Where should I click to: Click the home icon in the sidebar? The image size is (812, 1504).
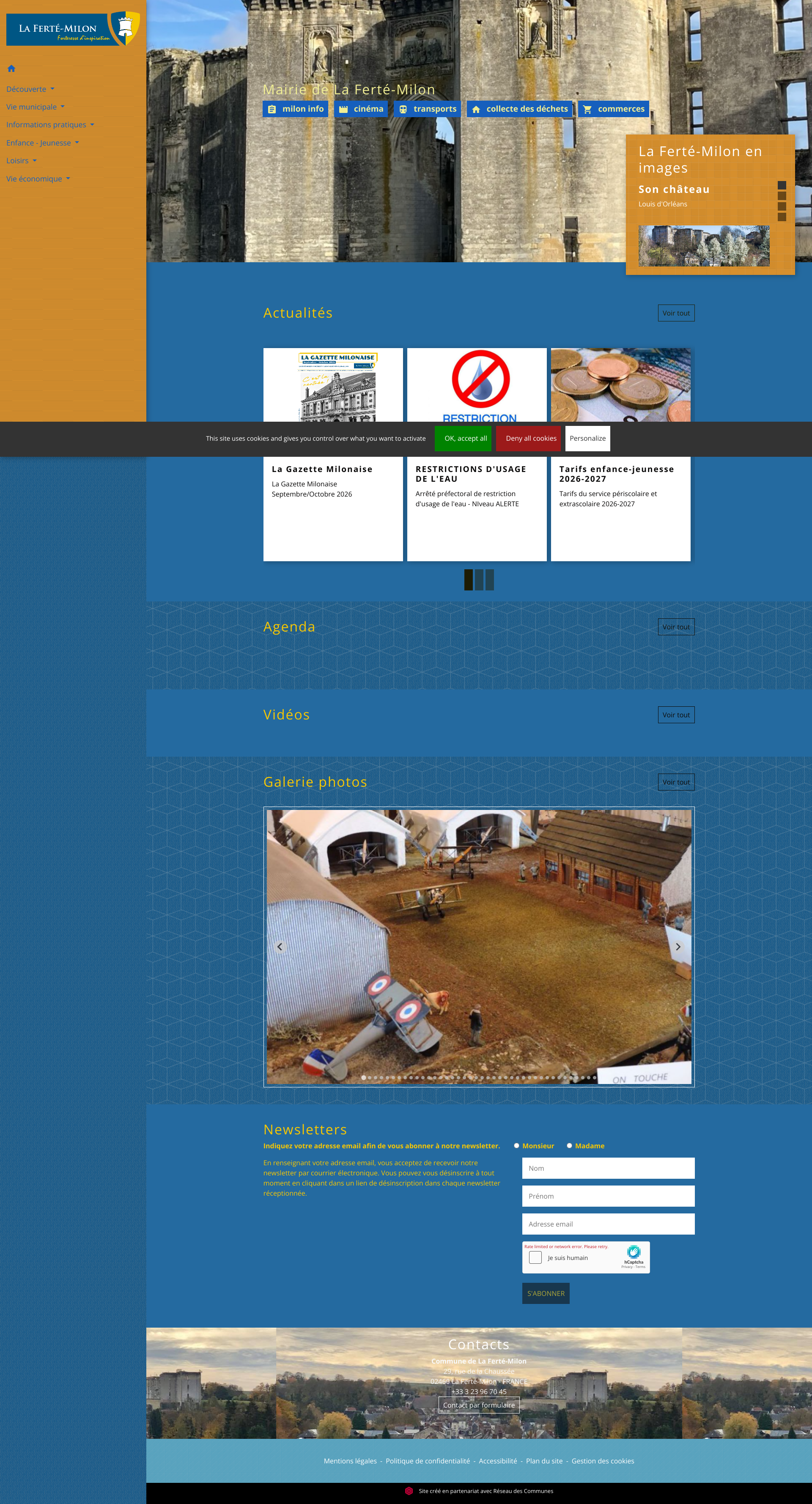point(11,69)
